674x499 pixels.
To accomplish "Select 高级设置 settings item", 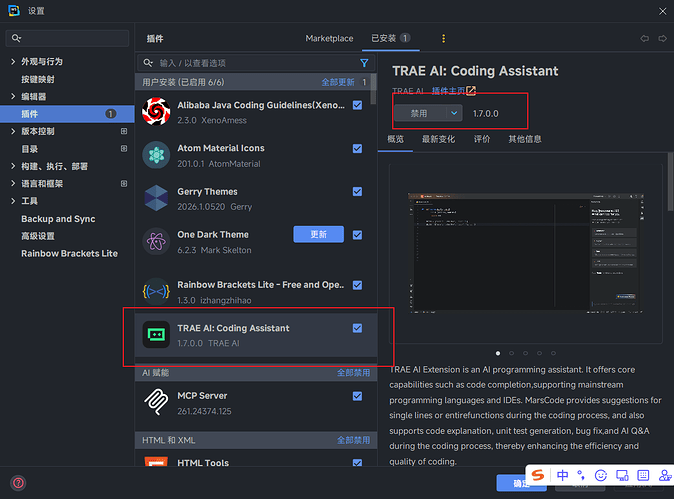I will 38,236.
